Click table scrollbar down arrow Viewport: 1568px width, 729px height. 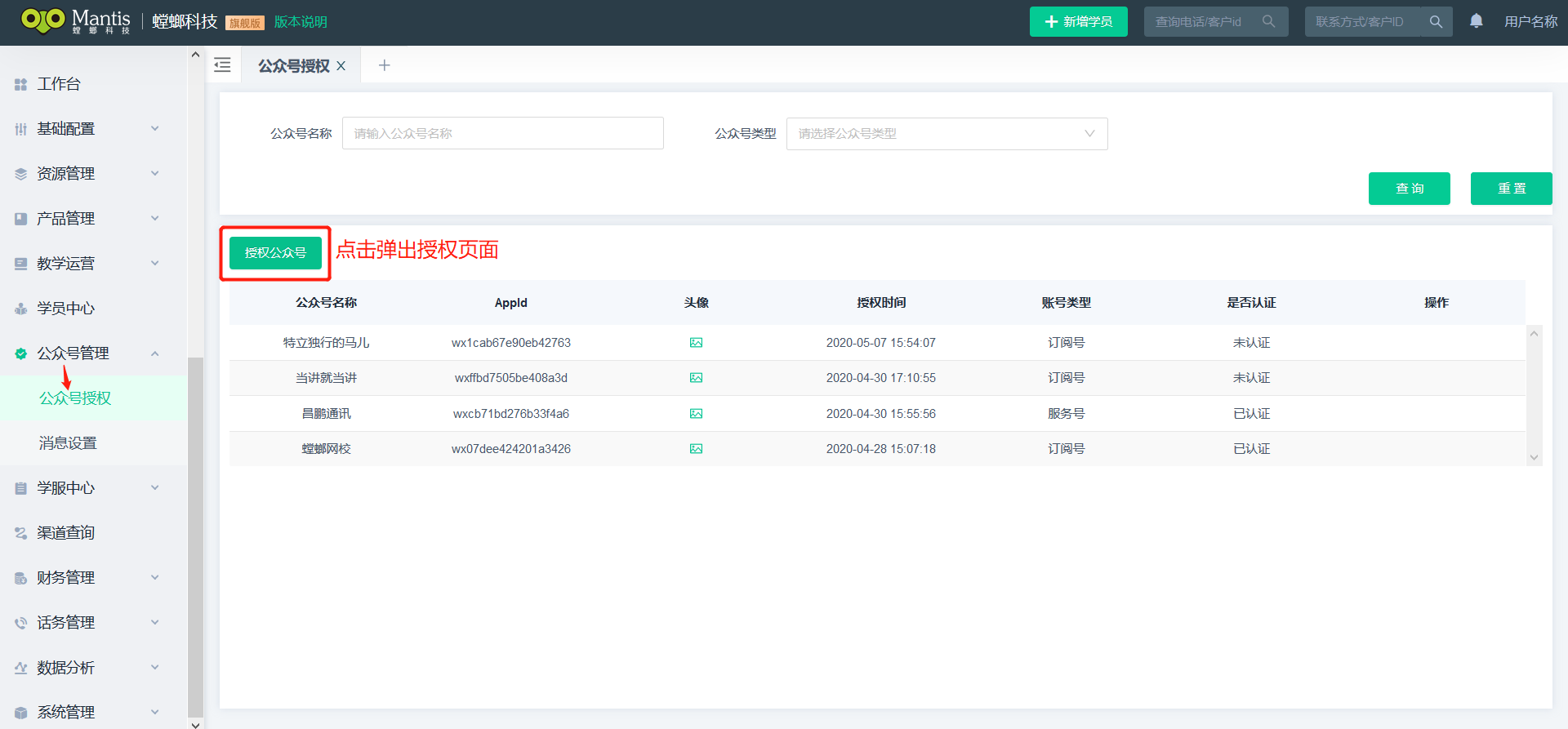[1534, 458]
